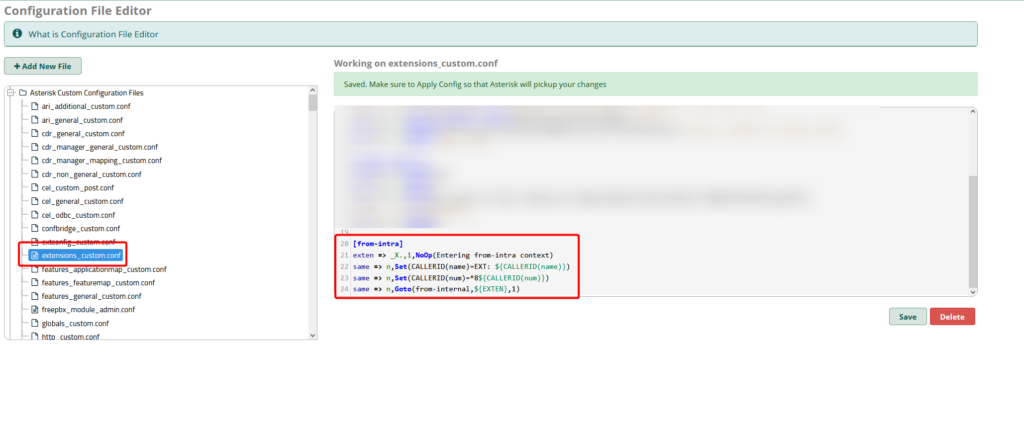Viewport: 1024px width, 427px height.
Task: Click the file icon of freepbx_module_admin.conf
Action: 35,309
